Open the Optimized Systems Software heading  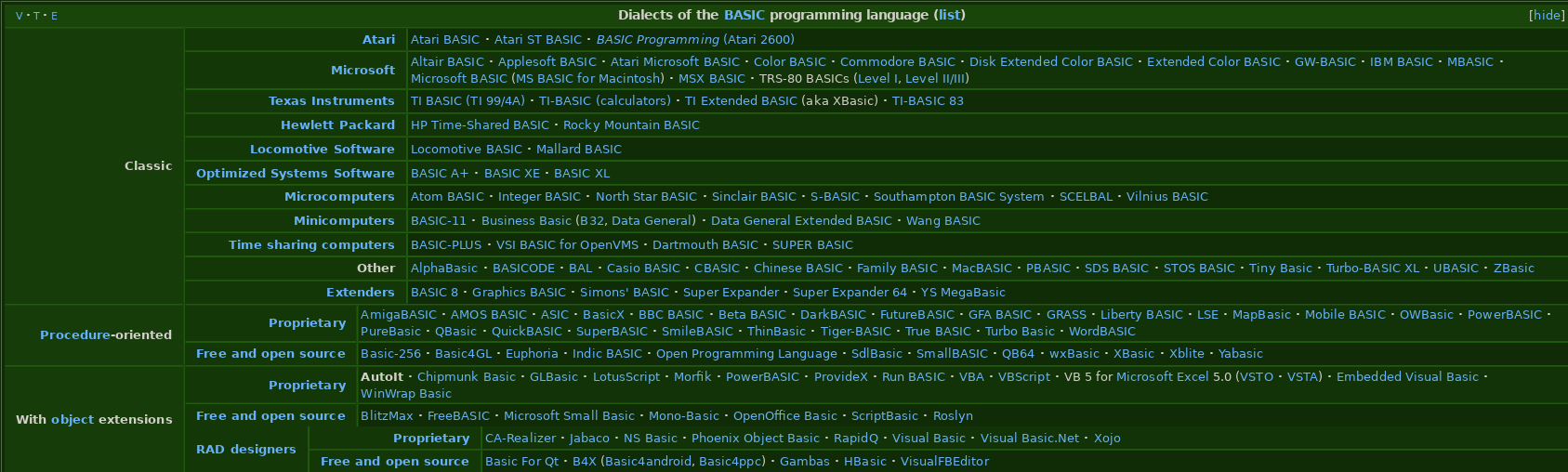click(x=296, y=173)
